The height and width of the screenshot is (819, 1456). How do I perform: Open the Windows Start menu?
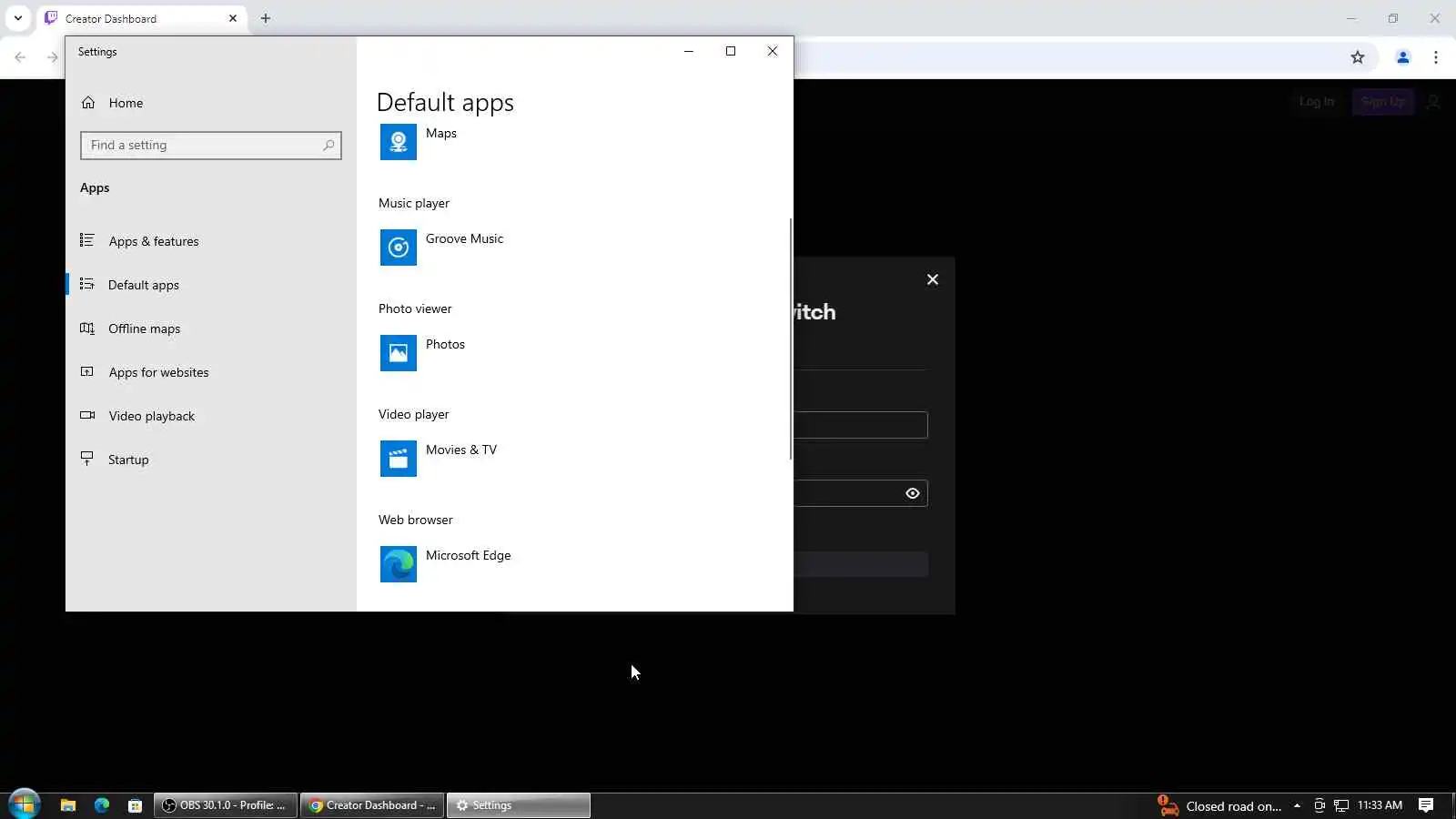pos(25,804)
